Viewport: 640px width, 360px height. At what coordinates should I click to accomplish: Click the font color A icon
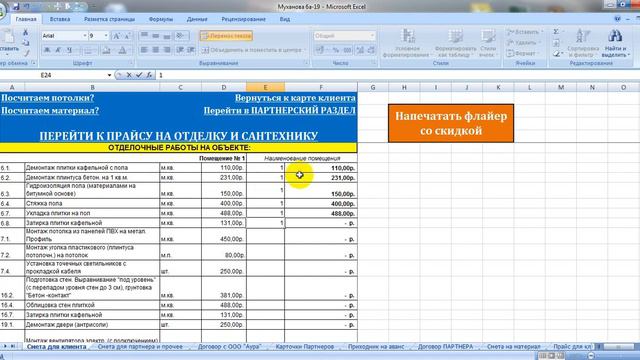pyautogui.click(x=122, y=51)
